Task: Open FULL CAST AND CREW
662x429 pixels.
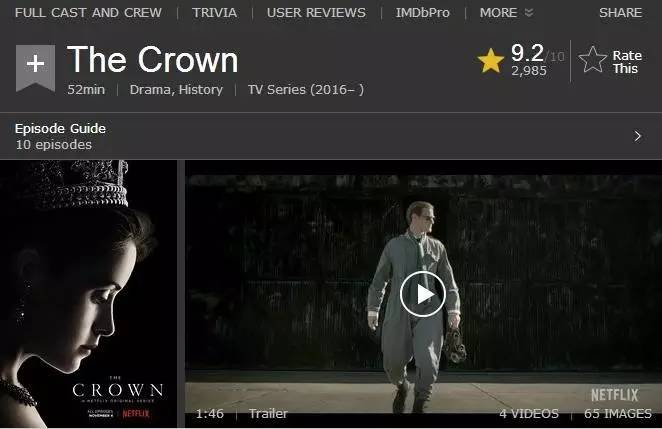Action: [x=88, y=13]
